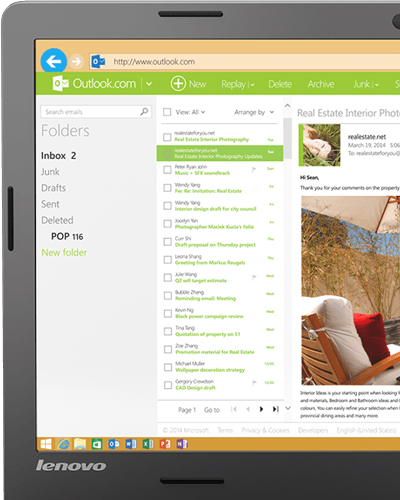400x500 pixels.
Task: Click the New message plus icon
Action: [x=178, y=83]
